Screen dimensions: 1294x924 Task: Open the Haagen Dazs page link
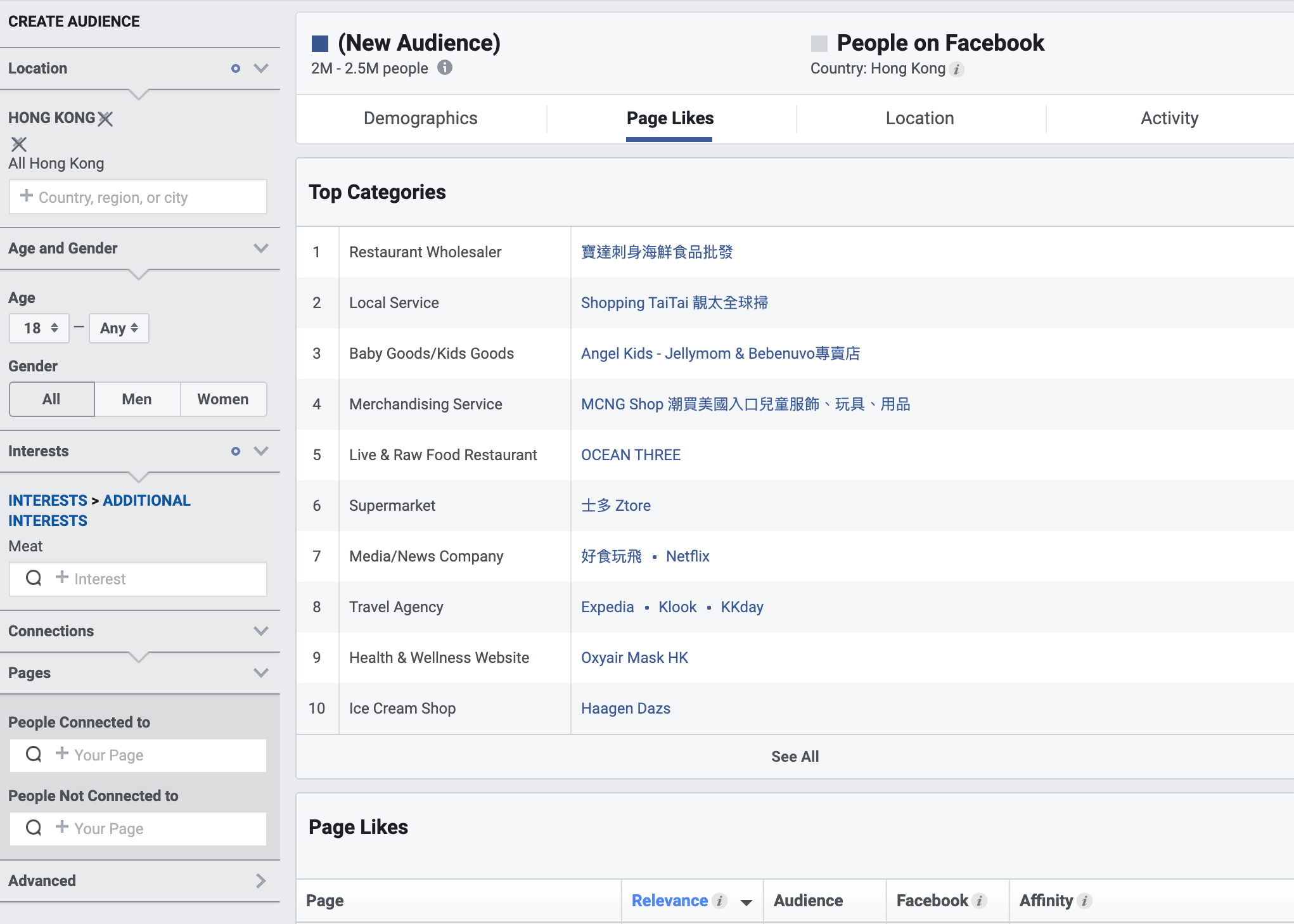tap(625, 709)
